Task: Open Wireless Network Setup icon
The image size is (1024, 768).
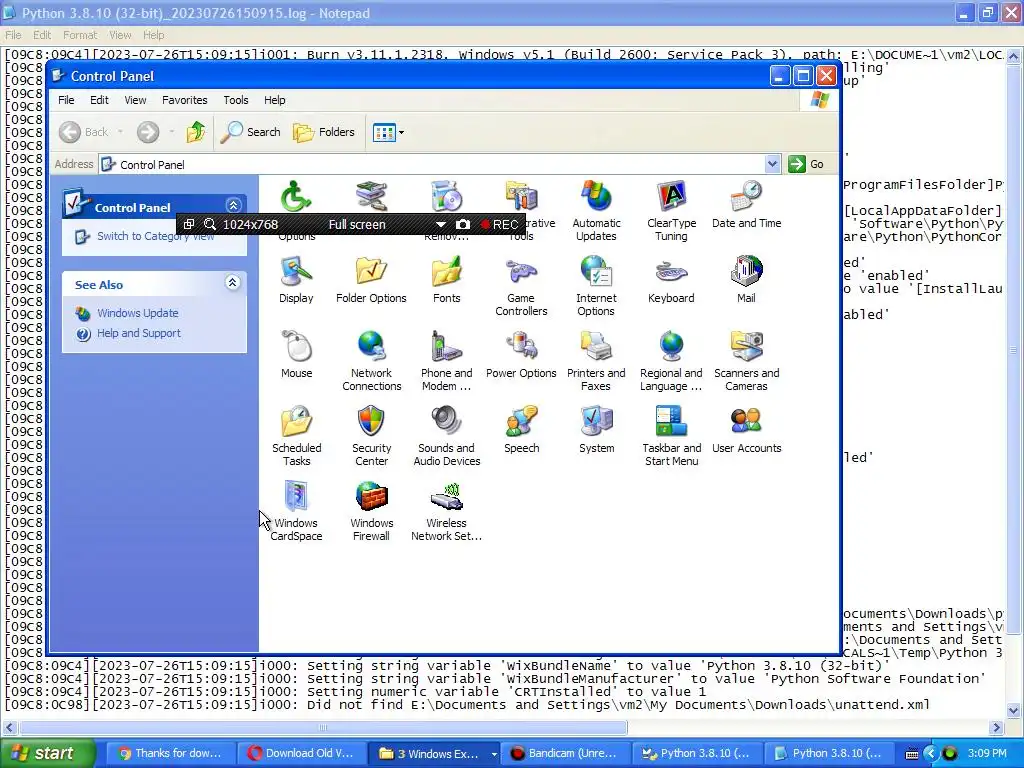Action: (447, 511)
